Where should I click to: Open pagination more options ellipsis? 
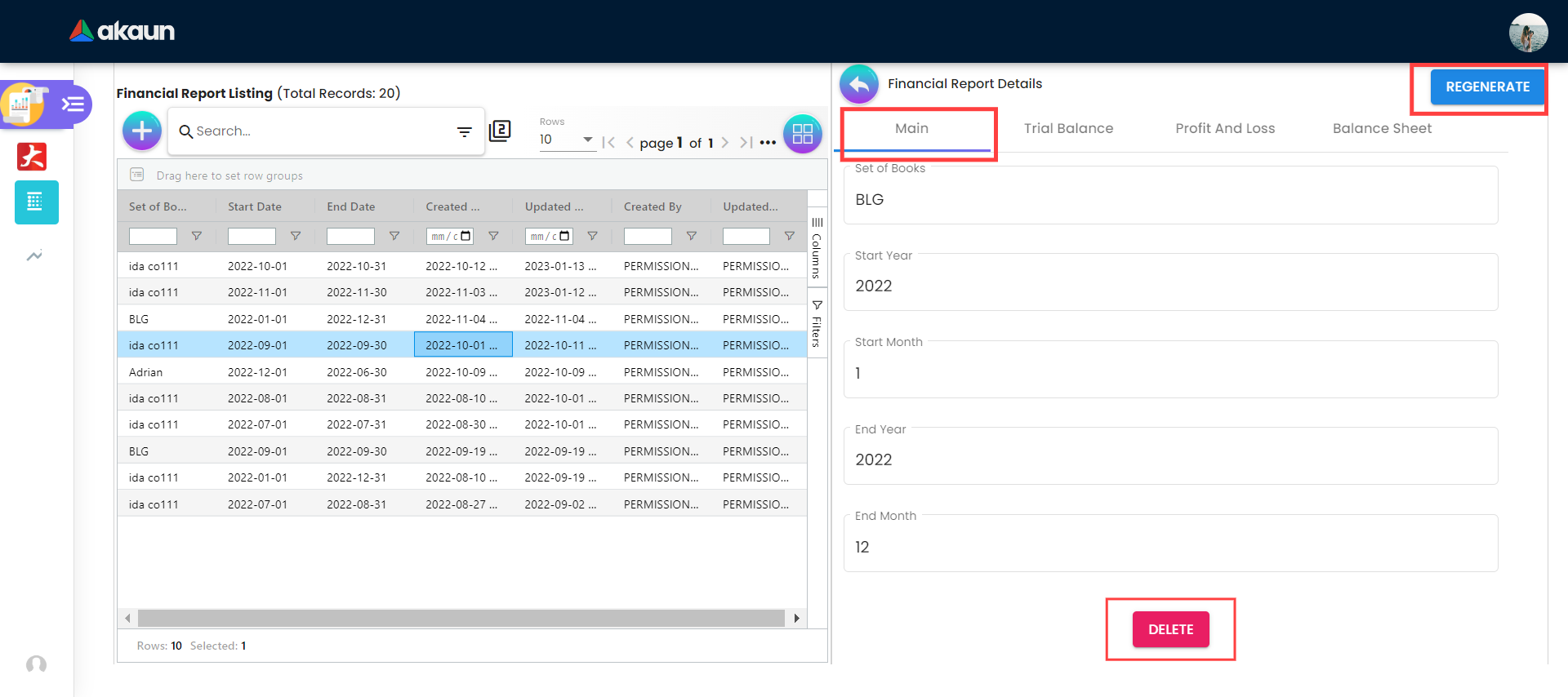point(768,143)
